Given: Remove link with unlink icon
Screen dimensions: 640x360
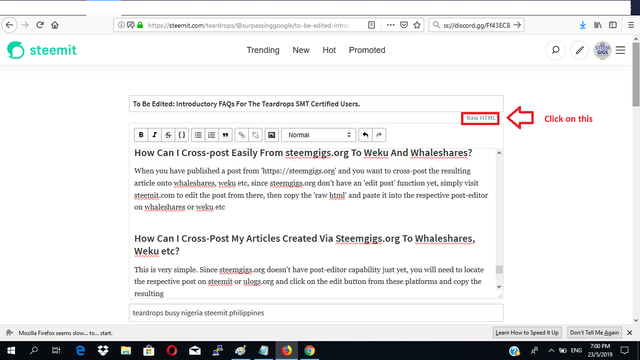Looking at the screenshot, I should (255, 135).
